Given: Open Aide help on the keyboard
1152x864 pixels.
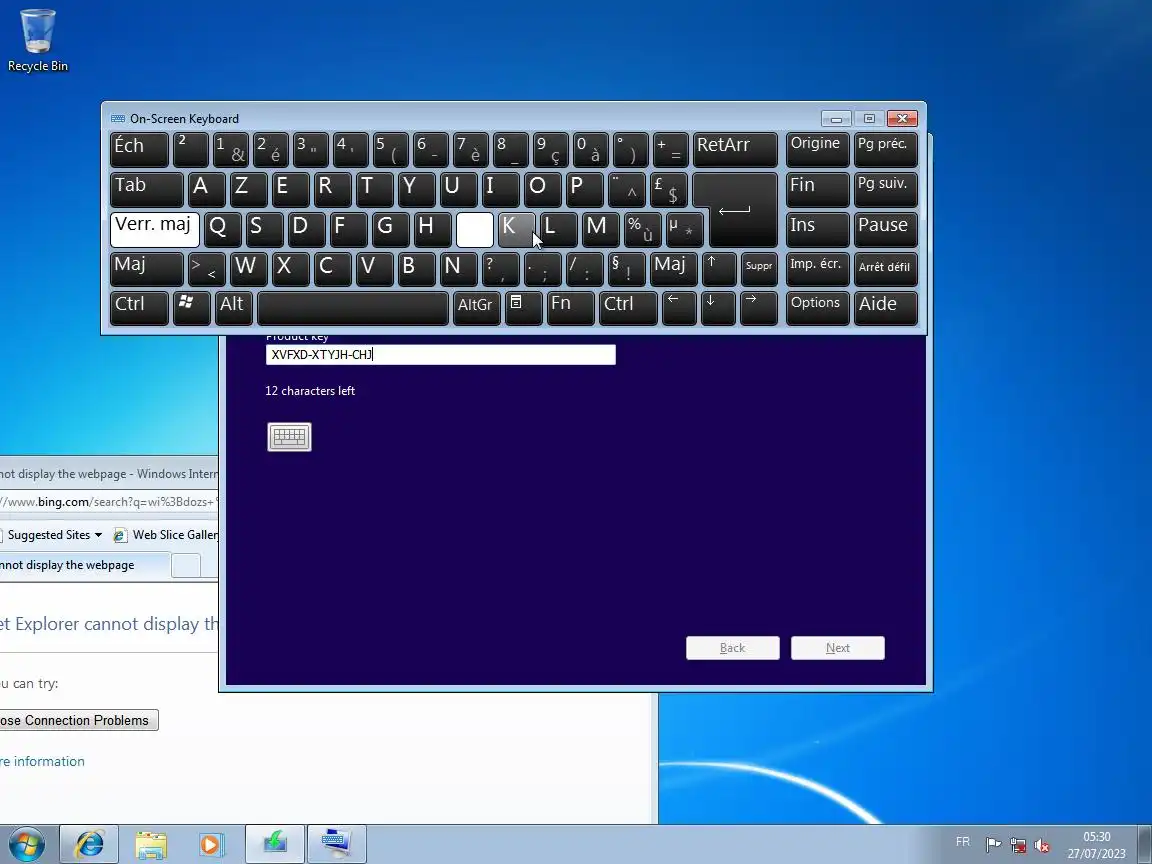Looking at the screenshot, I should 885,308.
